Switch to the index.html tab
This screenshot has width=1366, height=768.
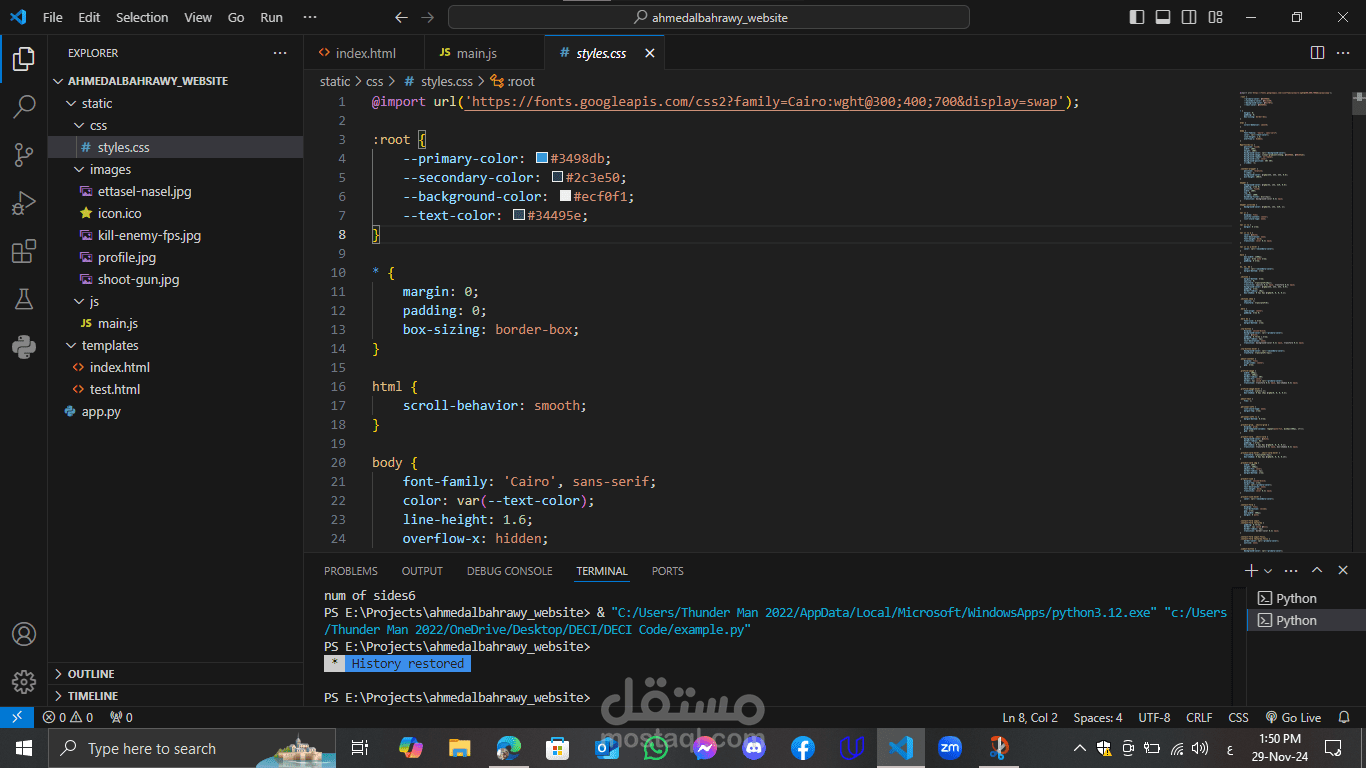tap(364, 53)
